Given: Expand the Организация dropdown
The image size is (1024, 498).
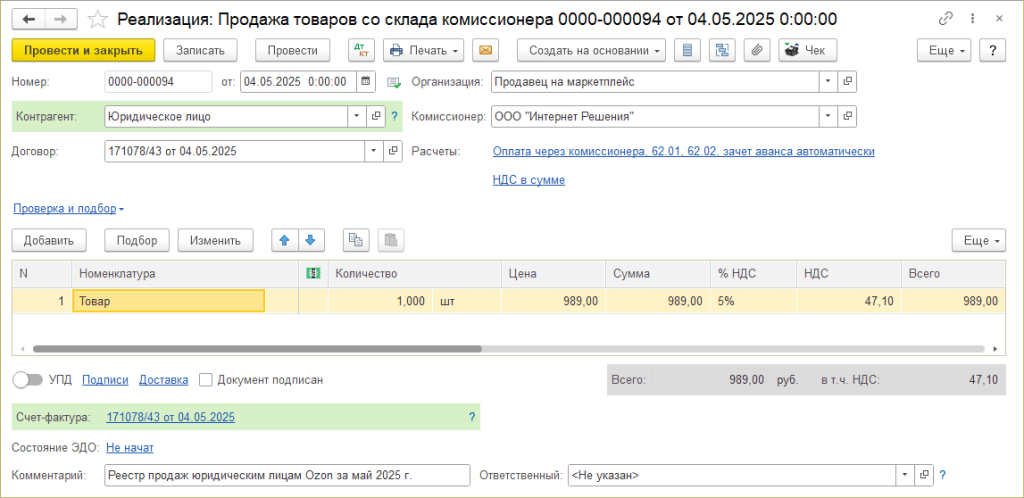Looking at the screenshot, I should (827, 82).
